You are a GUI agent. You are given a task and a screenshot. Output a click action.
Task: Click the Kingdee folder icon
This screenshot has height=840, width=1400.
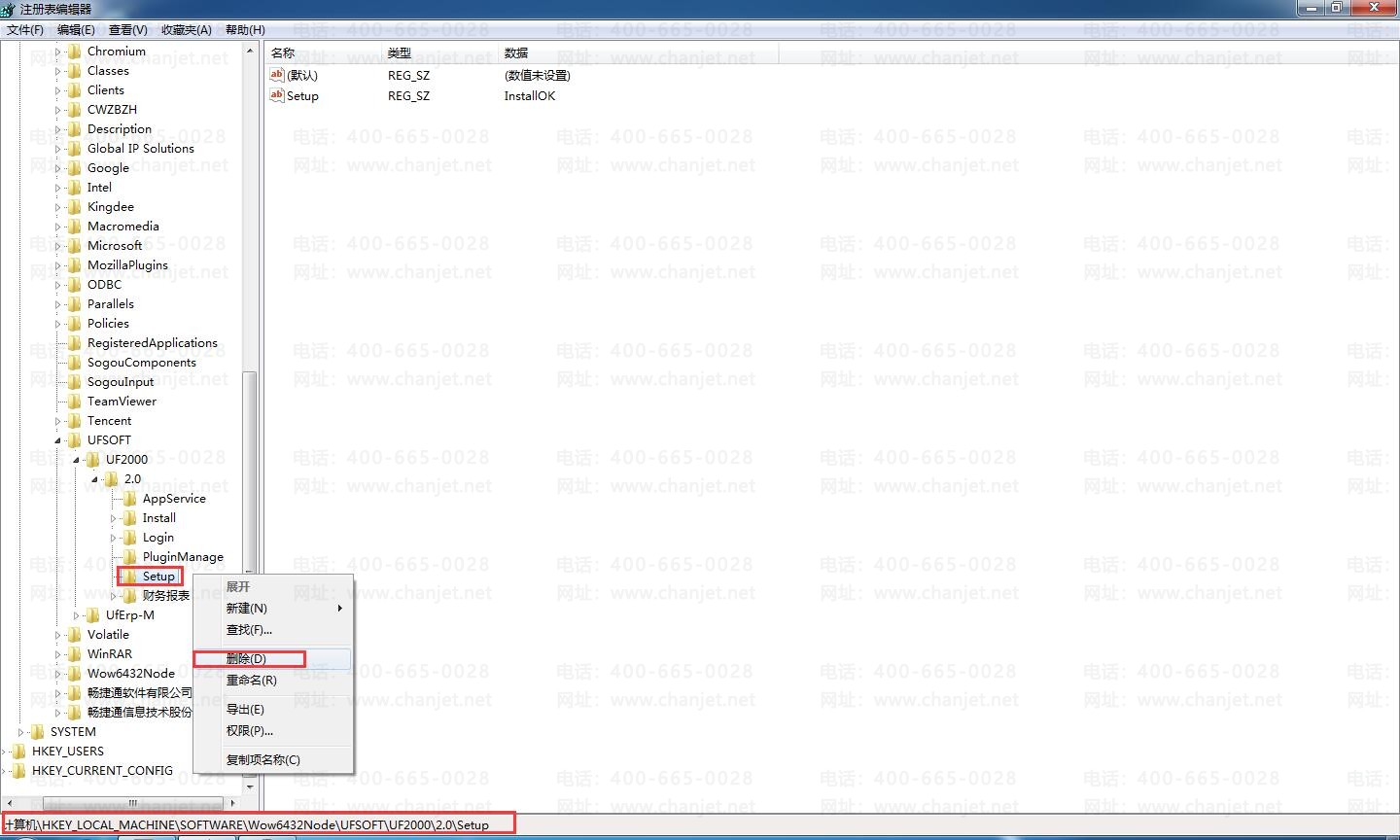point(74,207)
